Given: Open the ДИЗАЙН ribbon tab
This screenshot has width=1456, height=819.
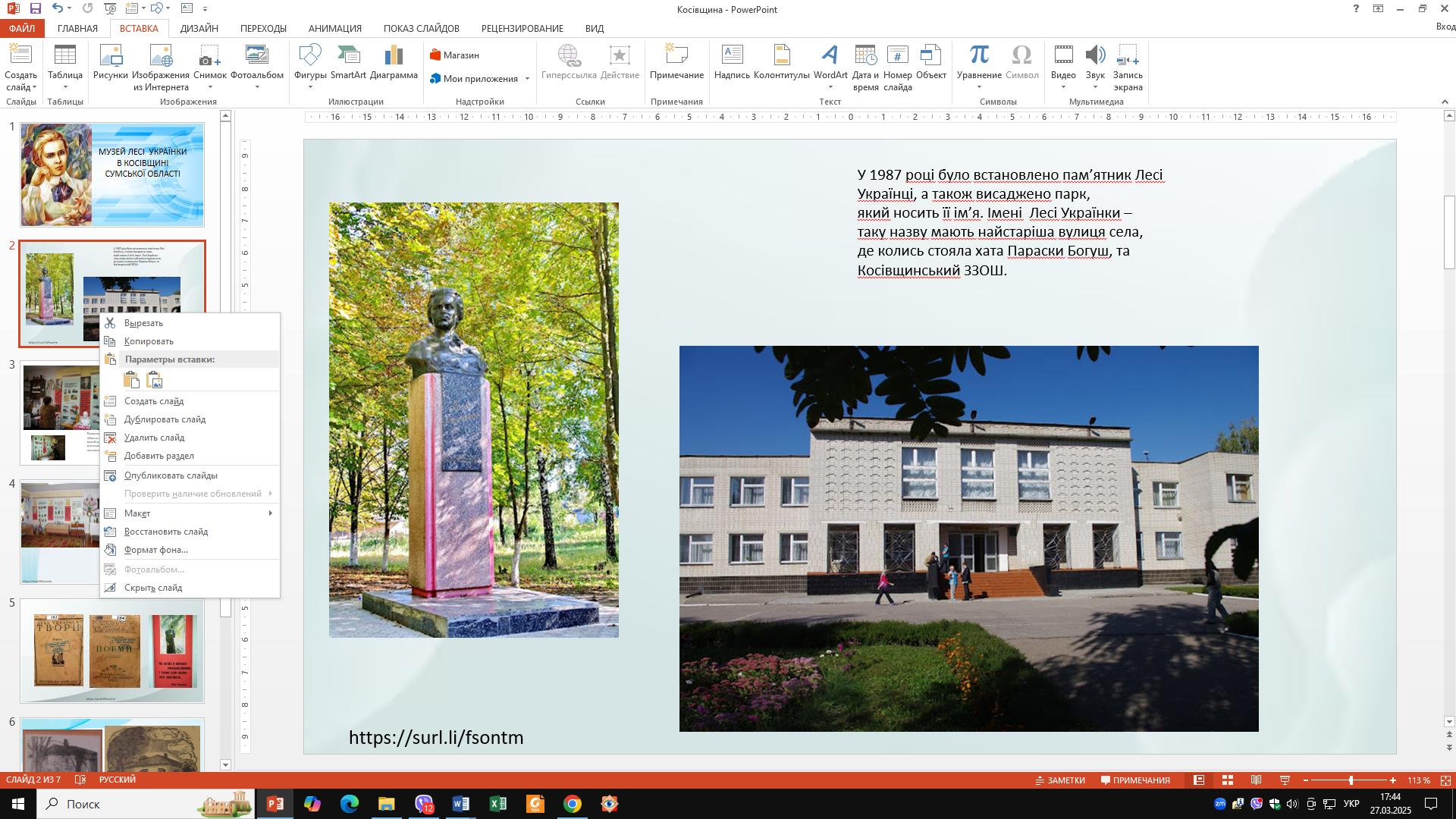Looking at the screenshot, I should [199, 28].
